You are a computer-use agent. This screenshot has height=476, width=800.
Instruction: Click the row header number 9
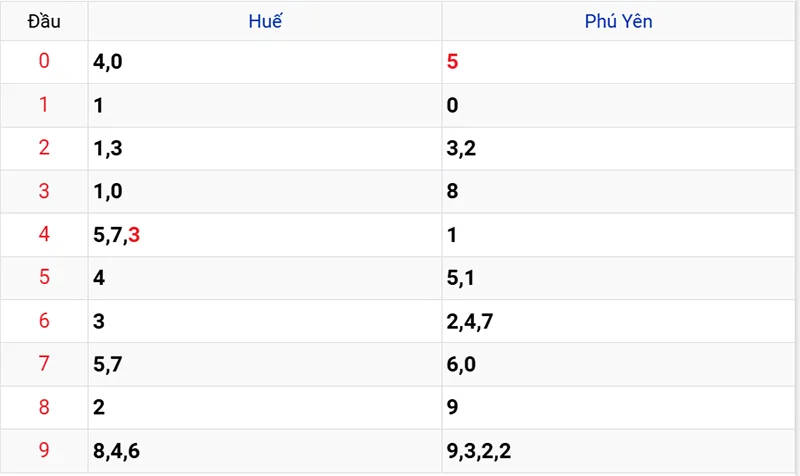43,451
